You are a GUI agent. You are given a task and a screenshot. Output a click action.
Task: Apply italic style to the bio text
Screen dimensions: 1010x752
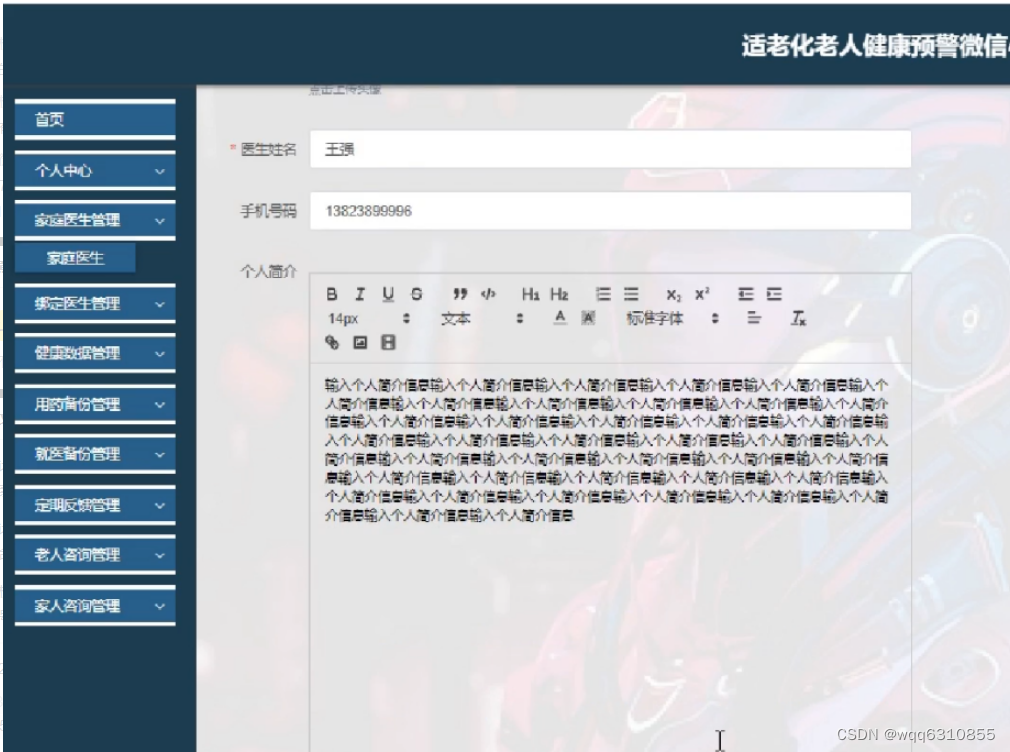359,294
